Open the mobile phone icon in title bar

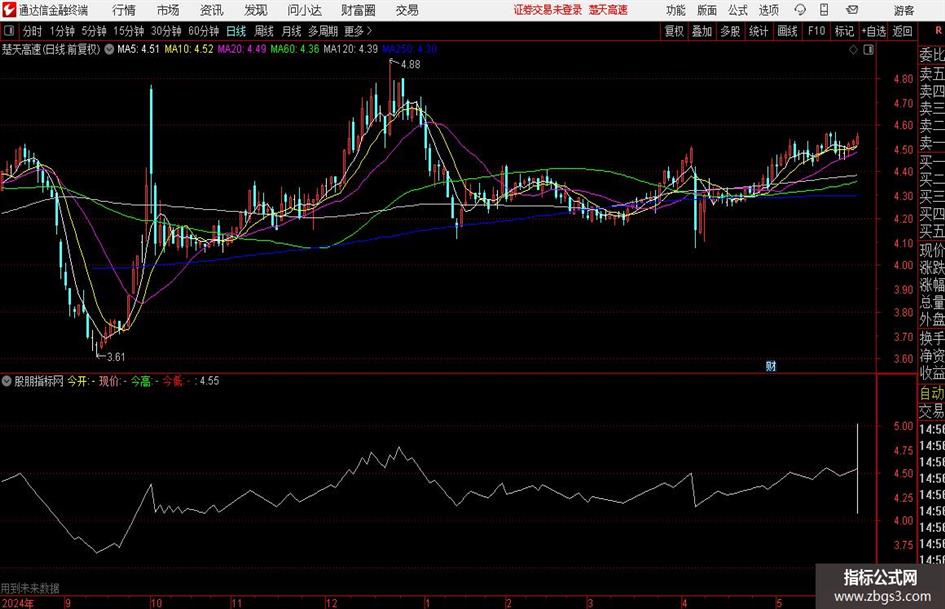pos(824,10)
